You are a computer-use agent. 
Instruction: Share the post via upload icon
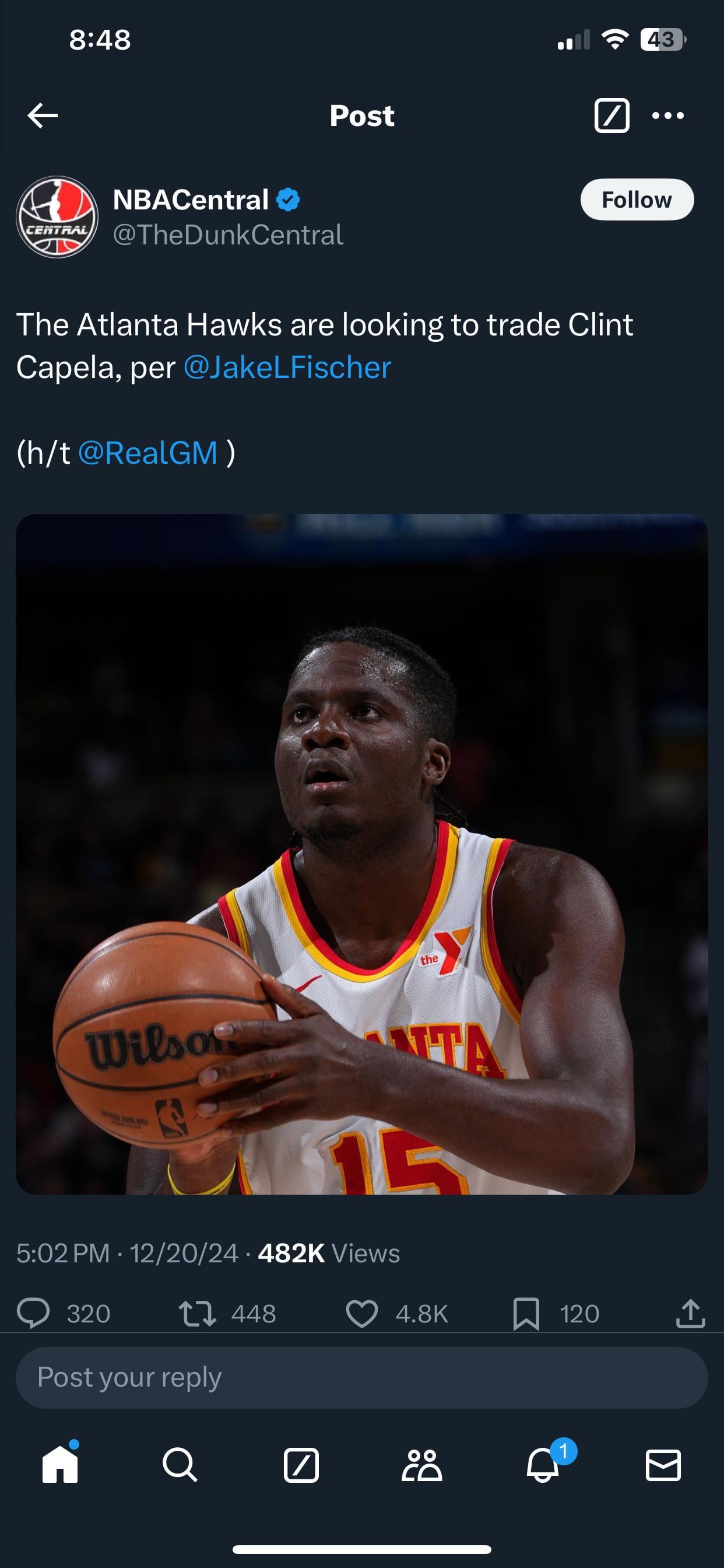tap(691, 1313)
